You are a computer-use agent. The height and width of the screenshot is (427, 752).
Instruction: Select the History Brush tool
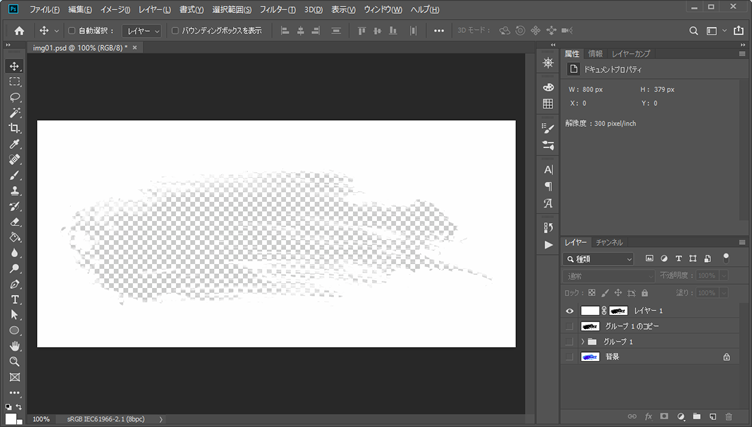pyautogui.click(x=14, y=206)
